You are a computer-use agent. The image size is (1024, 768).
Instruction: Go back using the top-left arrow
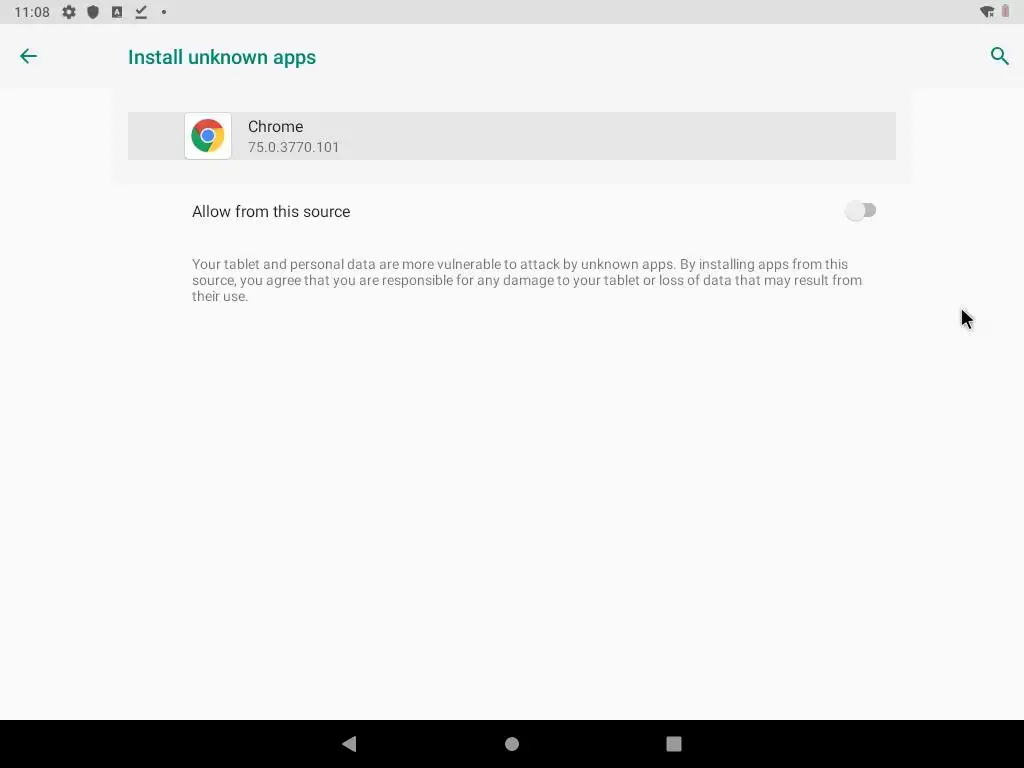click(x=28, y=56)
